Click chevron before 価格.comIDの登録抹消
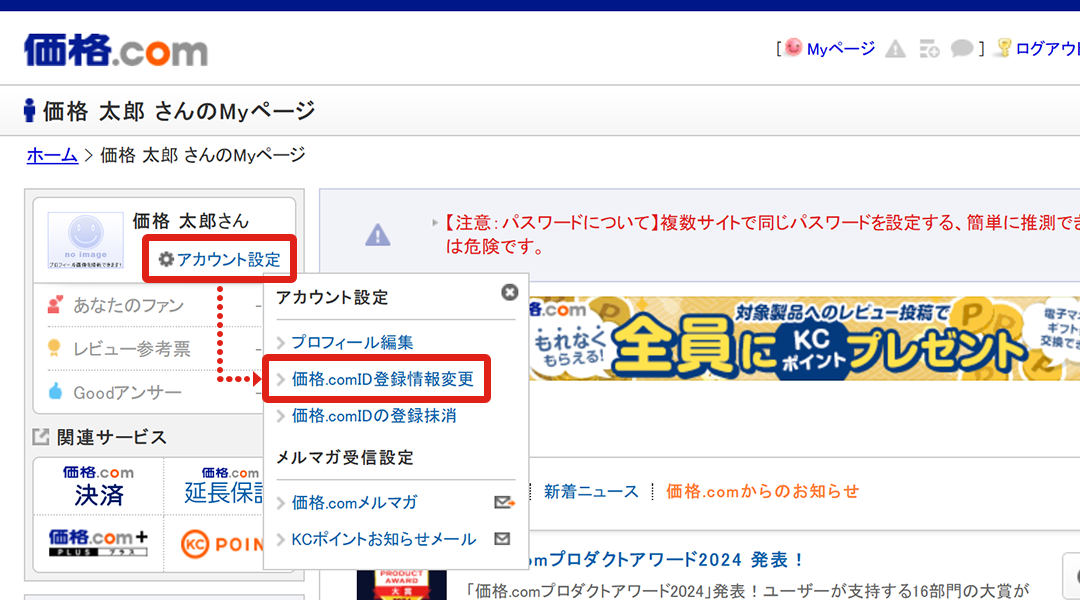 pyautogui.click(x=281, y=415)
